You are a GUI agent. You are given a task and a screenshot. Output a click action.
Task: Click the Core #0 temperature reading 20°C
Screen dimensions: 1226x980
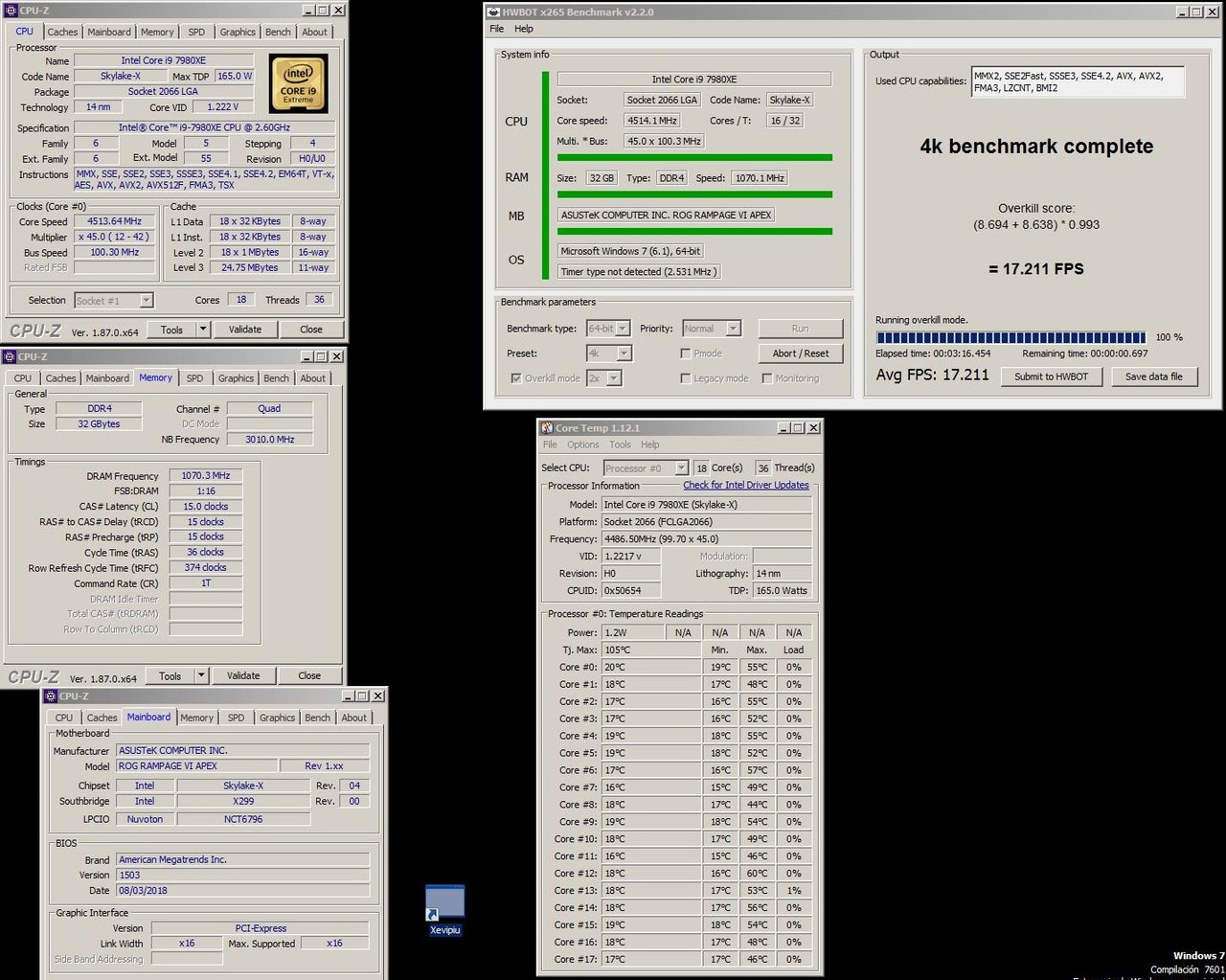tap(651, 668)
